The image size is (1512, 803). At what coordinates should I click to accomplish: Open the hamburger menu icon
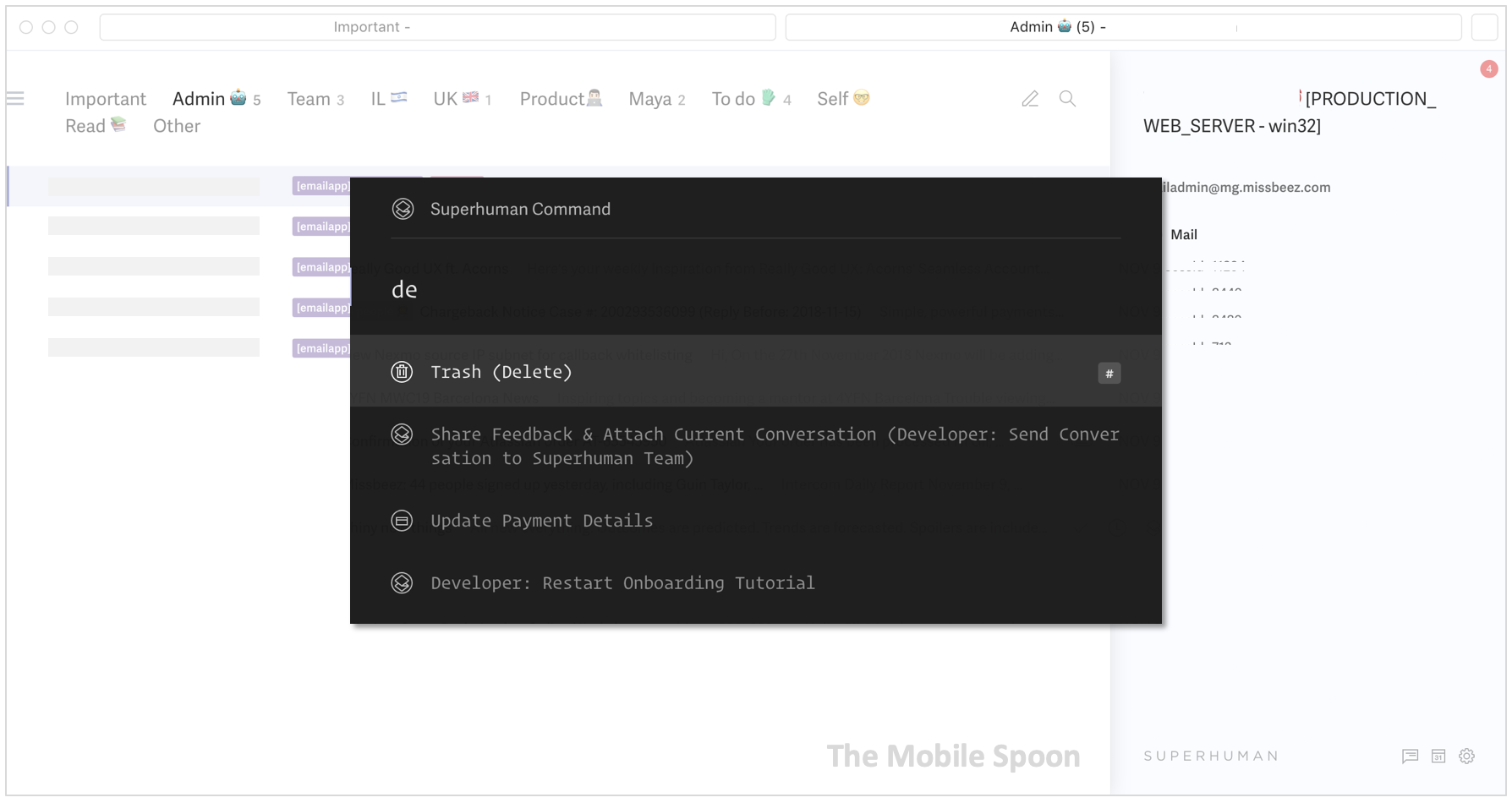point(15,99)
